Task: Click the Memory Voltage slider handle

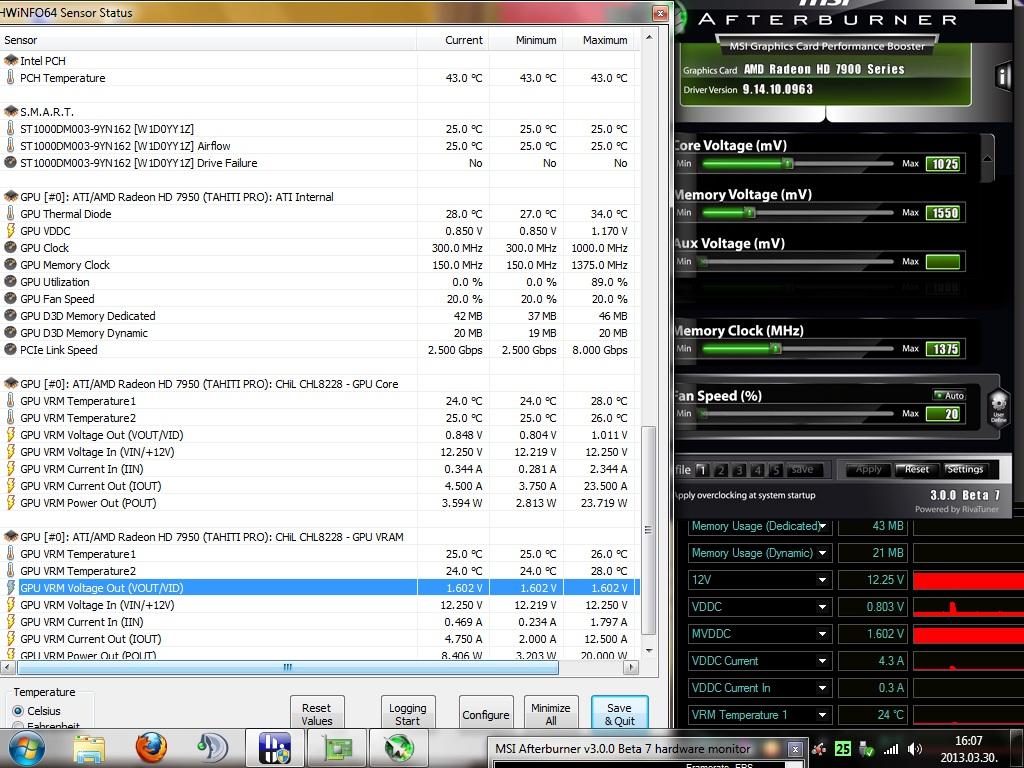Action: tap(750, 212)
